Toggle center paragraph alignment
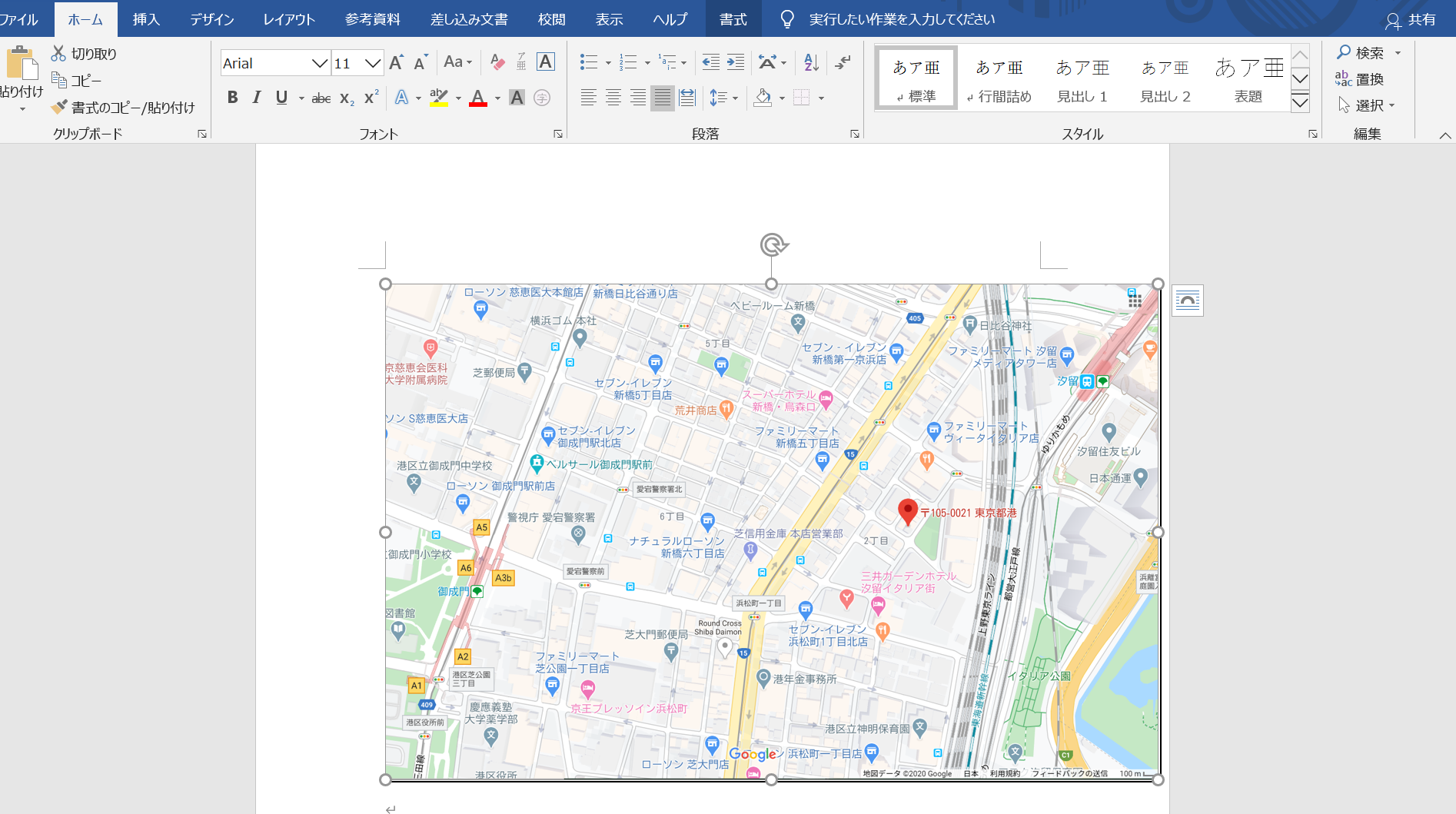Image resolution: width=1456 pixels, height=814 pixels. tap(613, 98)
